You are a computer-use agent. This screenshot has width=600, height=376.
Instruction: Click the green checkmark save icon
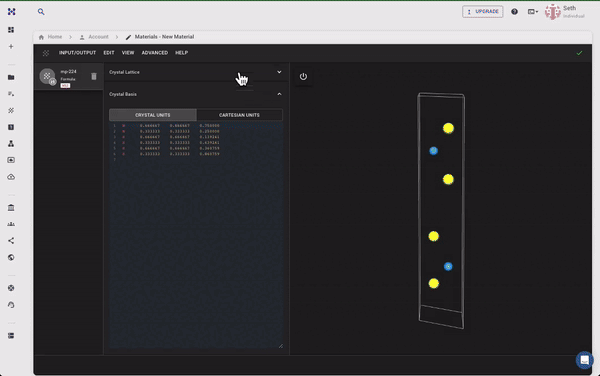click(x=579, y=53)
